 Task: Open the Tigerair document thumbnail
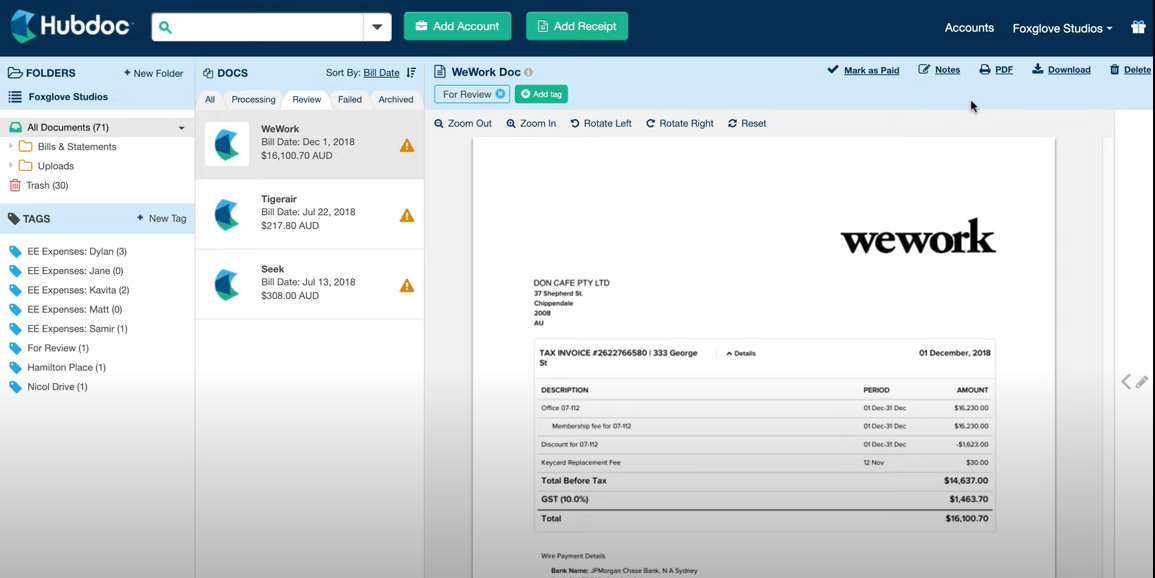(227, 214)
